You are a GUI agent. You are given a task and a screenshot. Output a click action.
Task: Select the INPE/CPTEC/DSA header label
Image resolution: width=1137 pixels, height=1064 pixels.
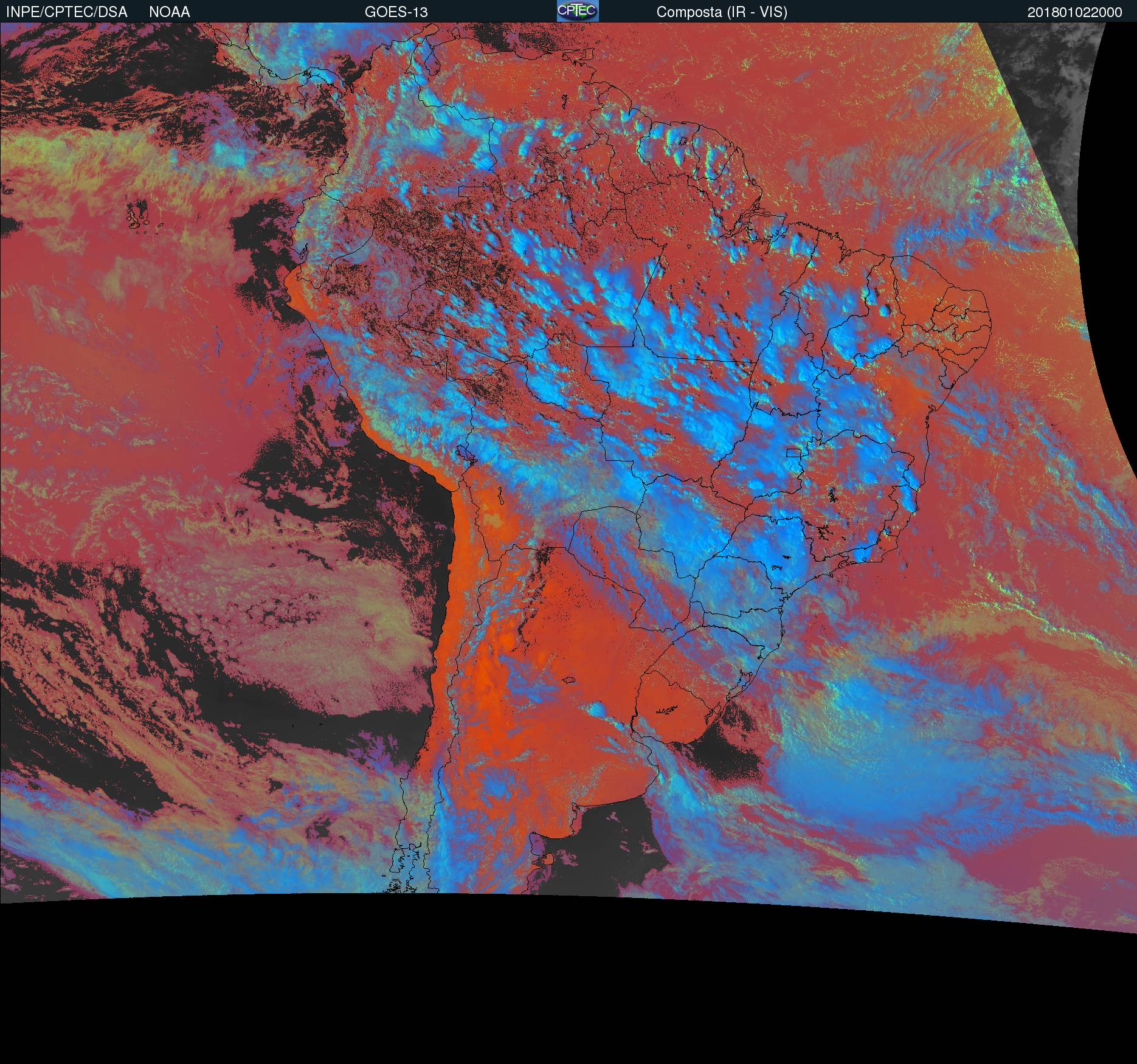click(x=67, y=12)
